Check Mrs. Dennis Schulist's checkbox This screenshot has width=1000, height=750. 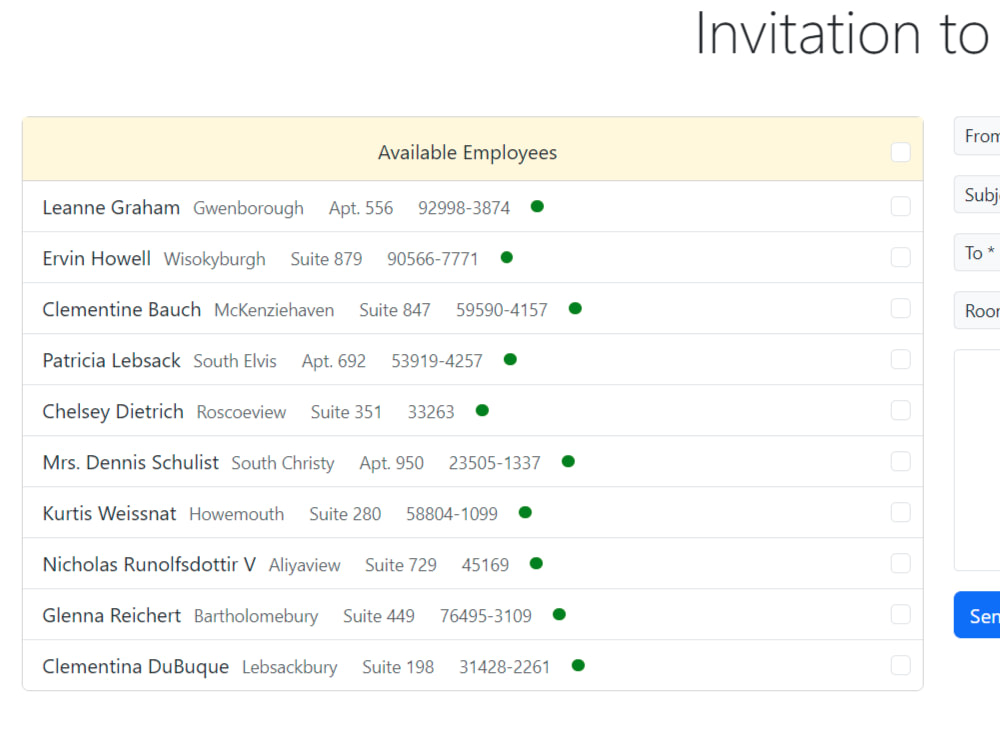pos(900,461)
